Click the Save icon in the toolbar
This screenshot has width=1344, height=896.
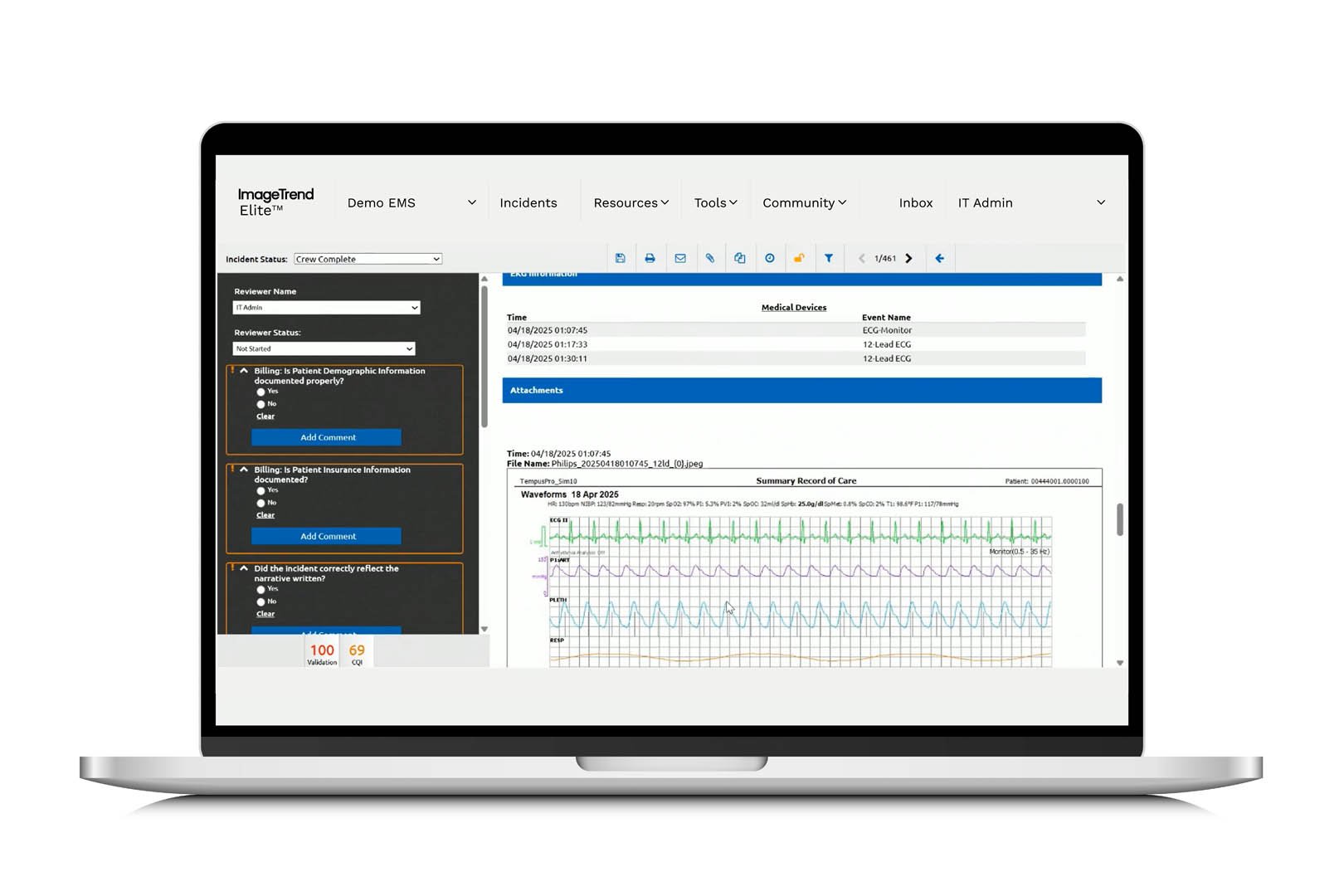620,258
